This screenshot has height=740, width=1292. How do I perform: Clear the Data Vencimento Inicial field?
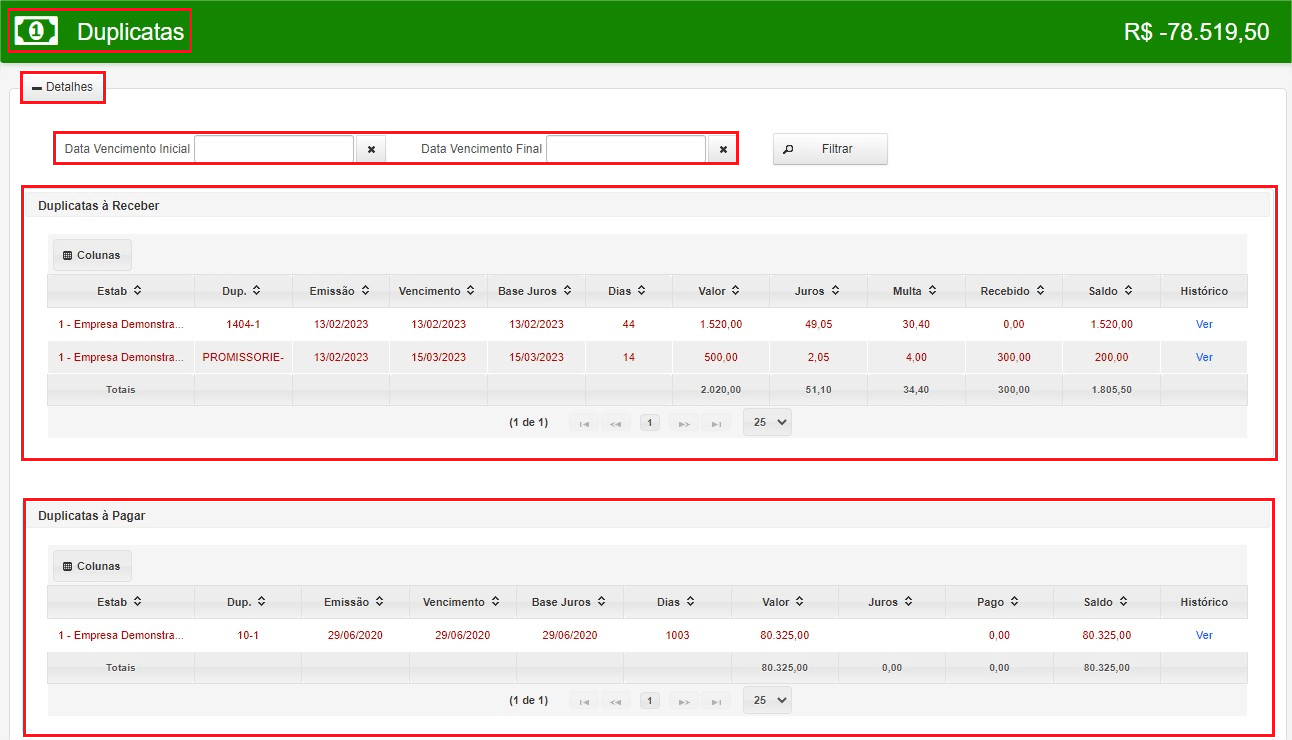pos(370,148)
